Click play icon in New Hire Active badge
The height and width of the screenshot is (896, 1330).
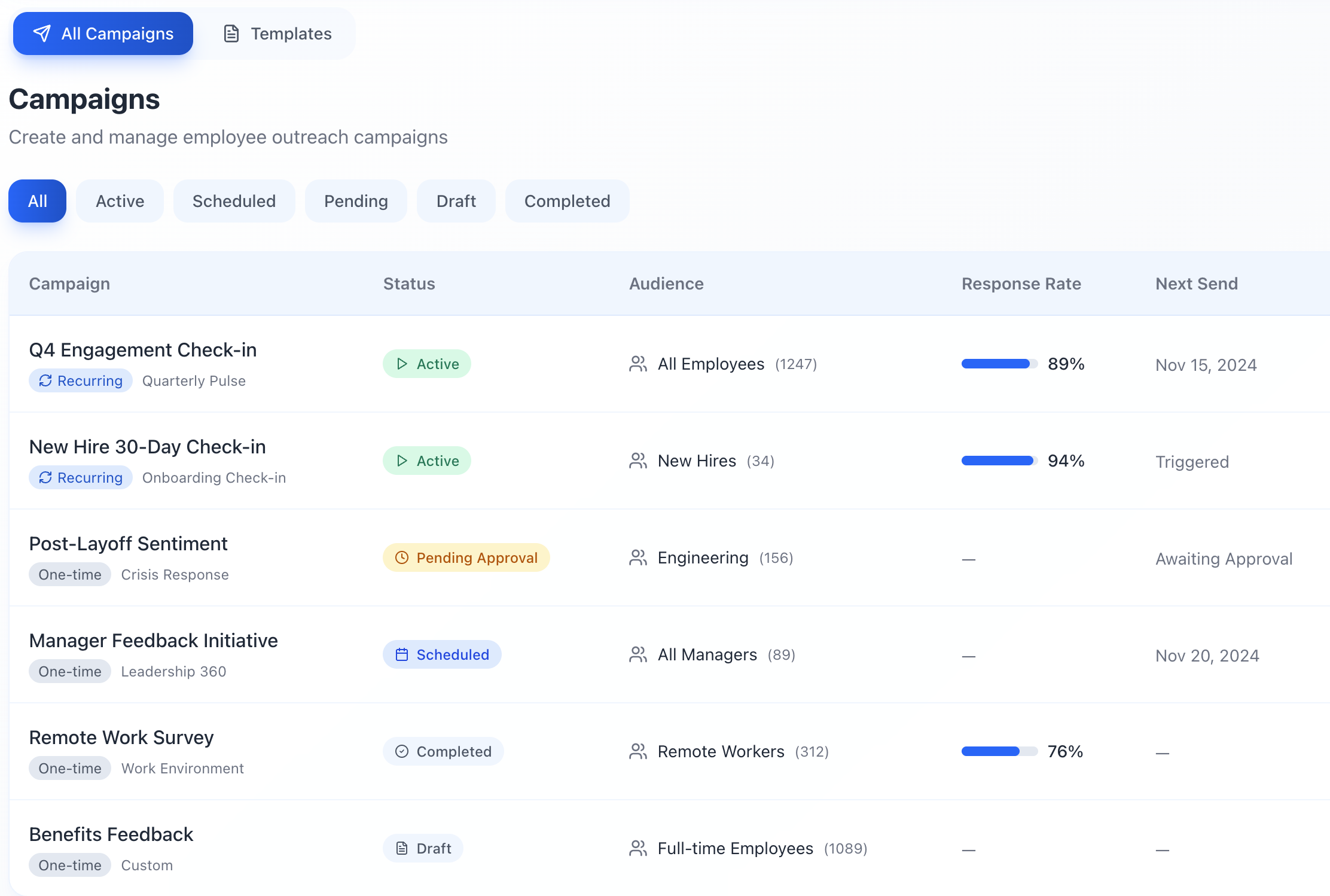tap(402, 461)
